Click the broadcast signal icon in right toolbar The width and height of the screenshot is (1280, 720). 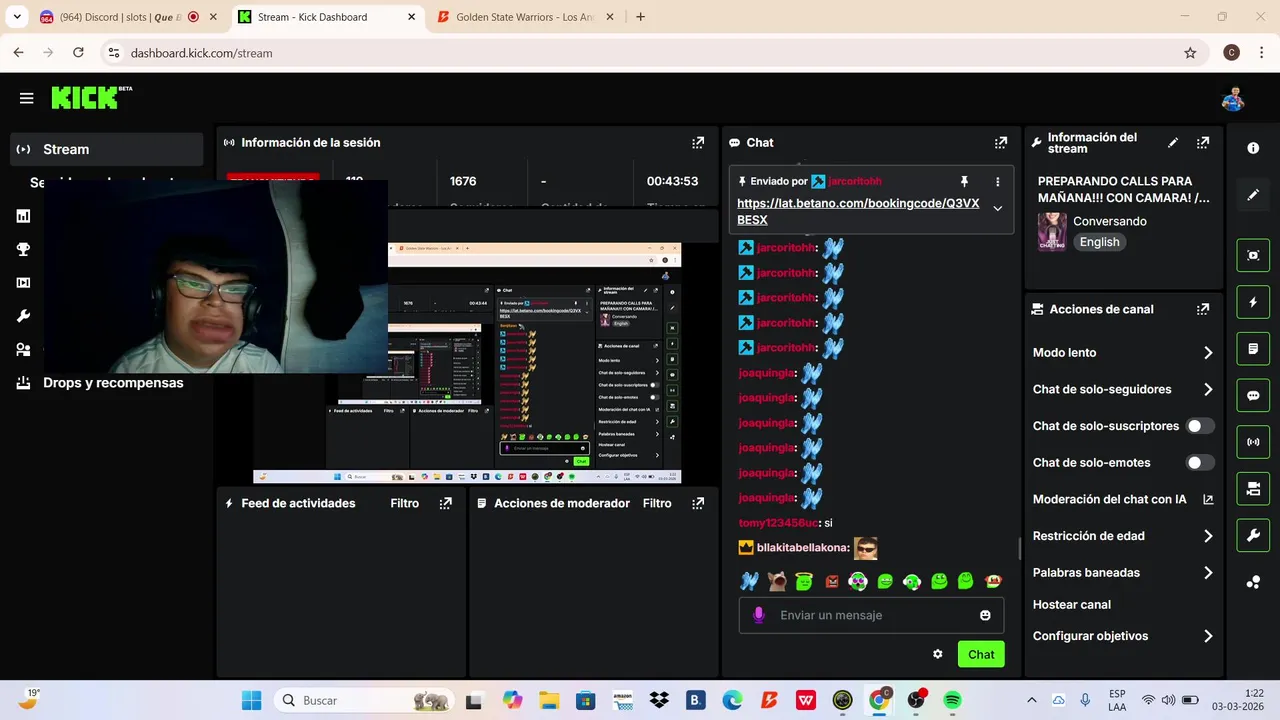pos(1253,442)
